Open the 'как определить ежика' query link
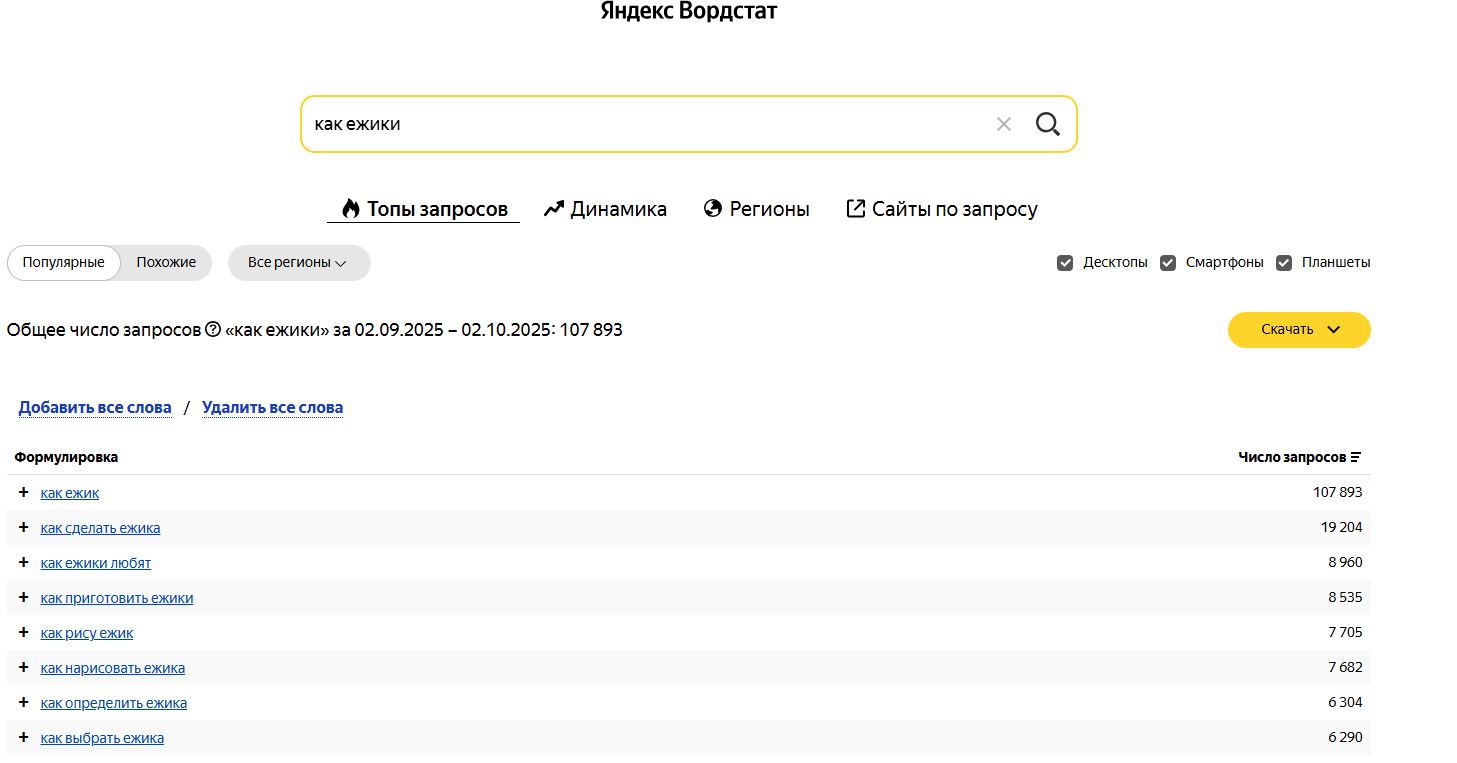 114,703
